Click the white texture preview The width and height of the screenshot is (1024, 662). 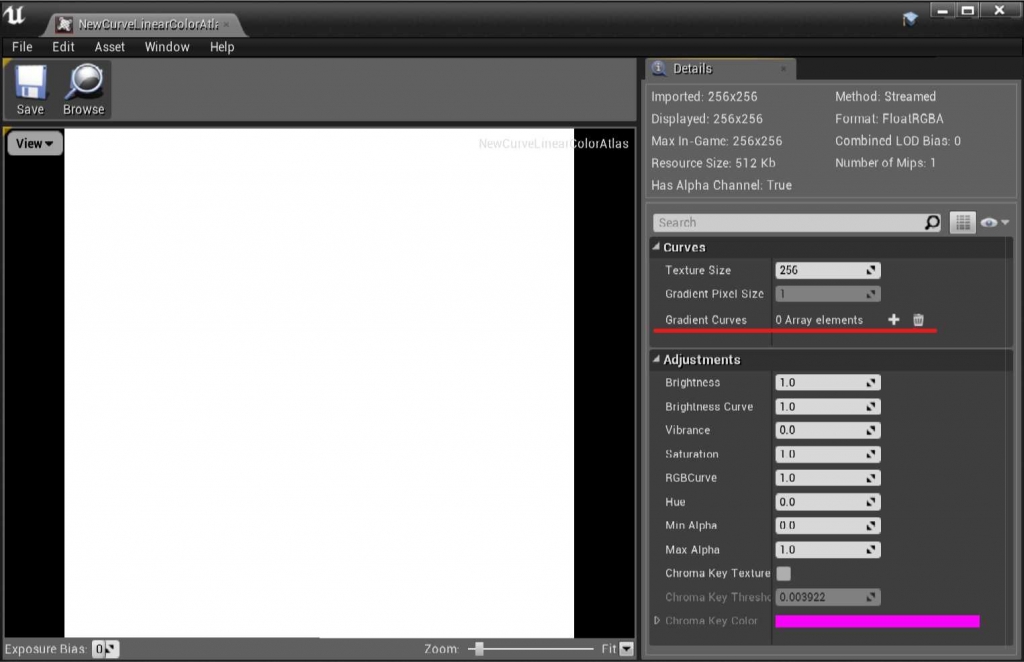[319, 383]
